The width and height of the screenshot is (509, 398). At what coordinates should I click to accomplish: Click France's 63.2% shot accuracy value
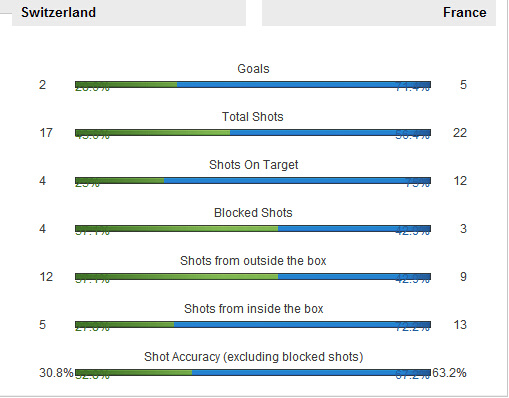coord(449,373)
